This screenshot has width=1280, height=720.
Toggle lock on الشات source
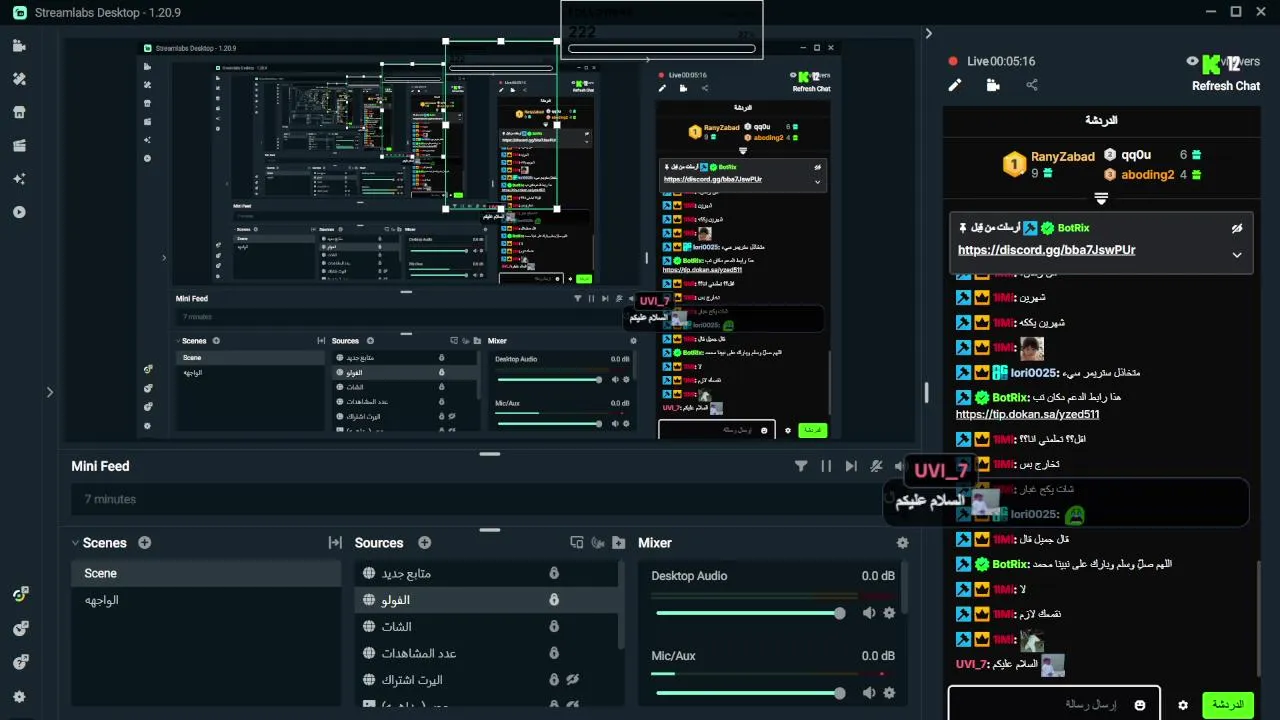coord(553,627)
